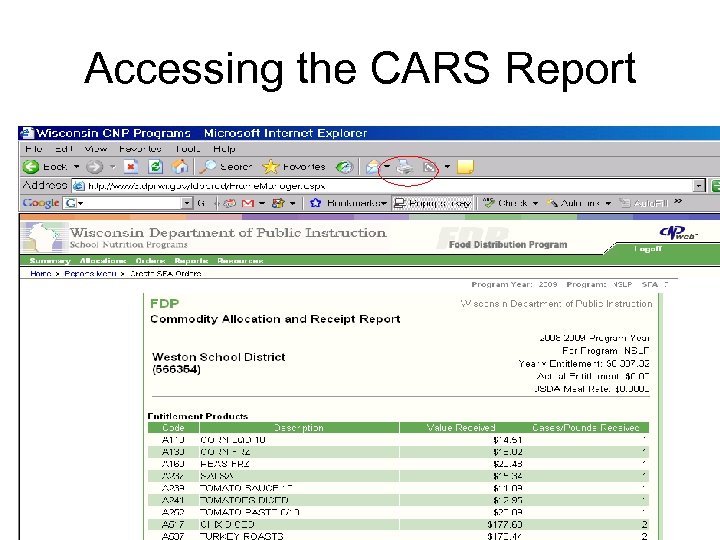Open the Bookmarks star dropdown
This screenshot has height=540, width=720.
click(348, 203)
